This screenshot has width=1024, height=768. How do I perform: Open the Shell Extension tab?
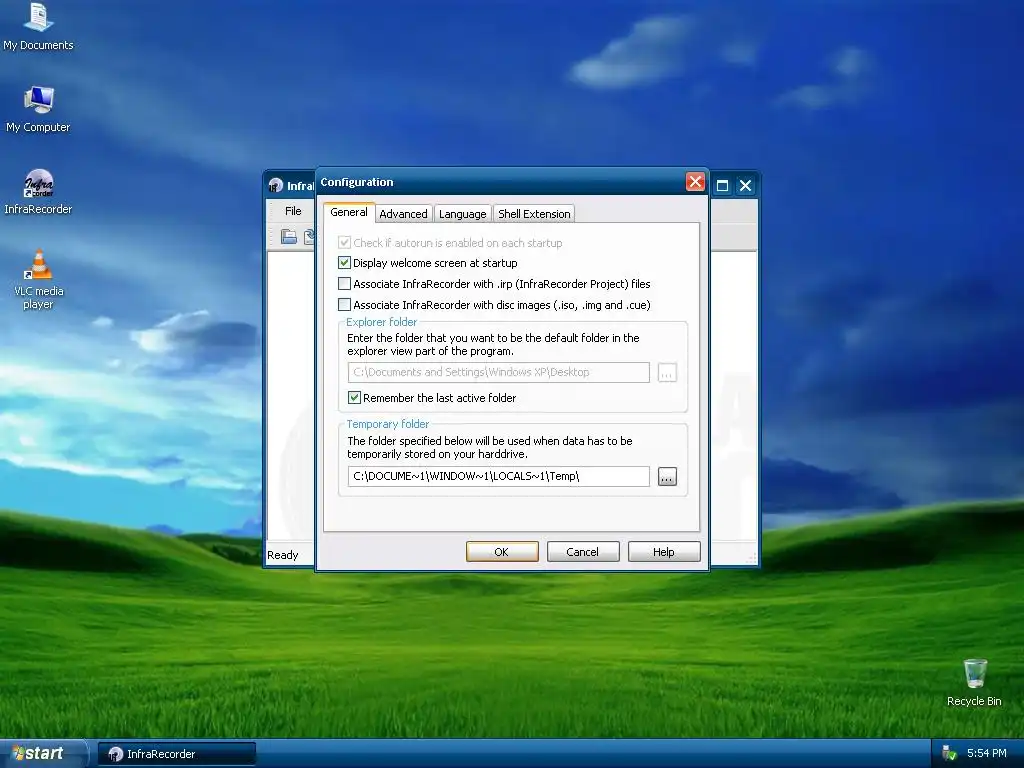point(534,214)
